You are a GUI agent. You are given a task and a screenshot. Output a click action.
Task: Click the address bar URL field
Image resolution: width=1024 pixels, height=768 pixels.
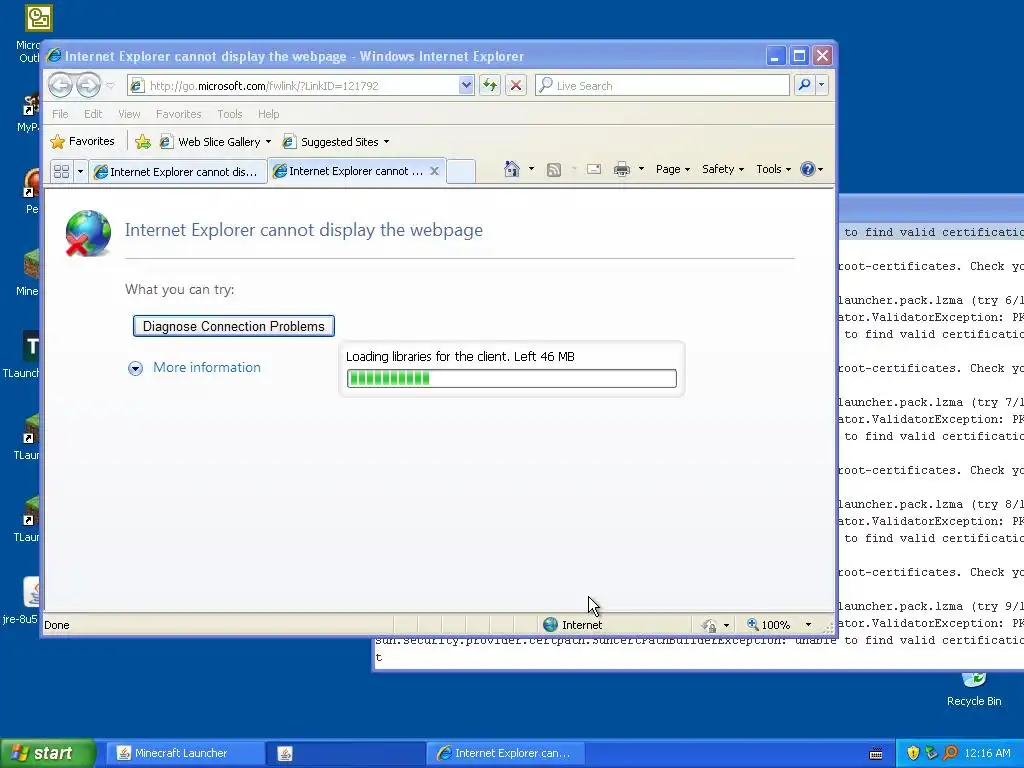click(x=293, y=86)
